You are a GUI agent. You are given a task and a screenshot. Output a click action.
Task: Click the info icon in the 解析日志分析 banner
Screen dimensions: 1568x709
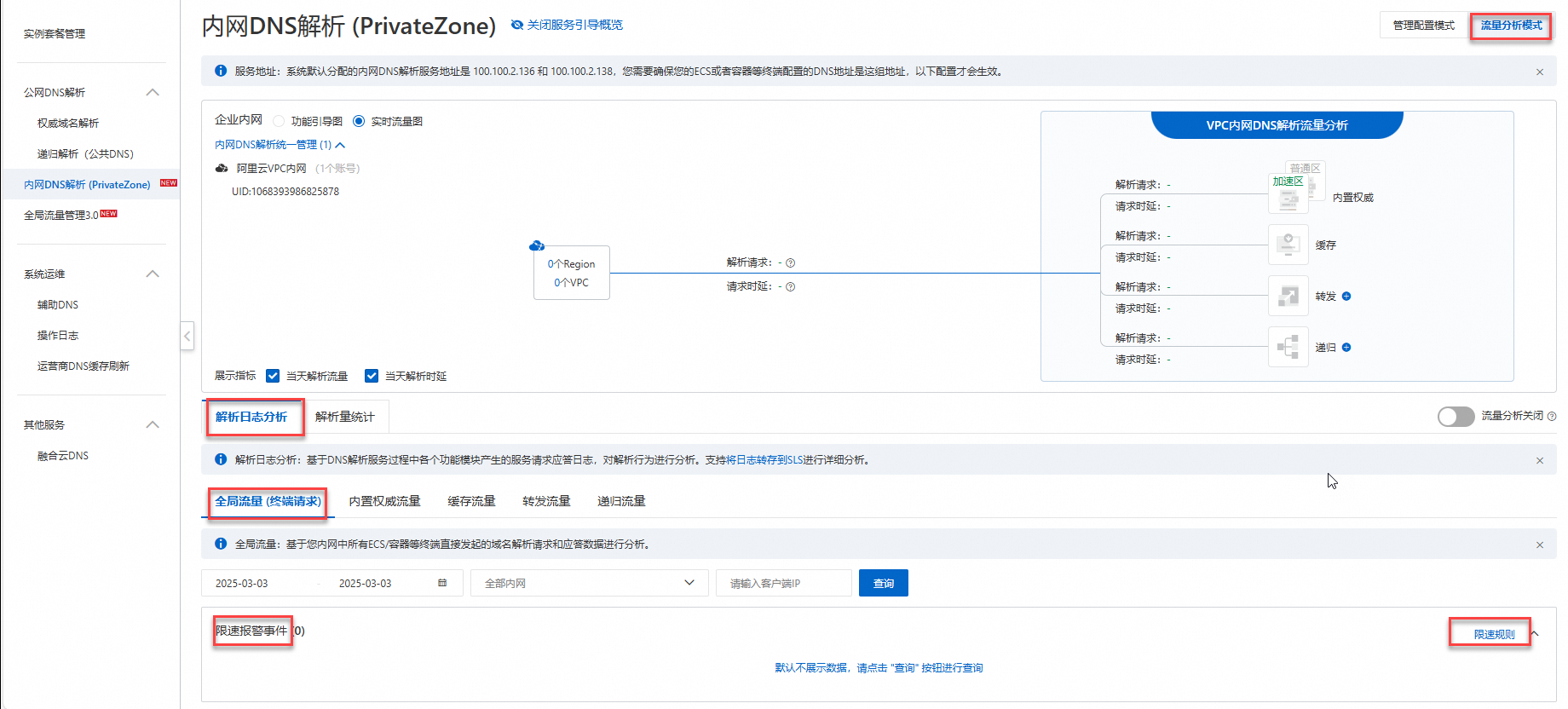click(x=221, y=459)
